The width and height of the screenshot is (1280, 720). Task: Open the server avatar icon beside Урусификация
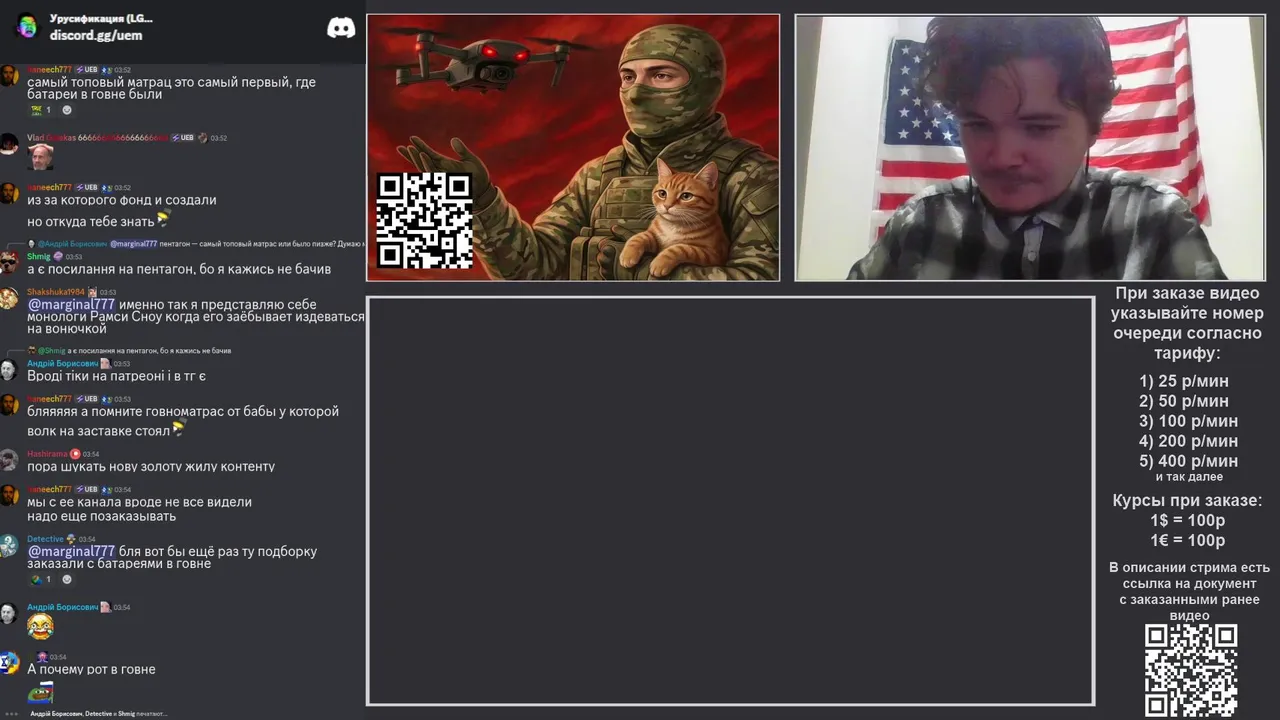pyautogui.click(x=27, y=27)
